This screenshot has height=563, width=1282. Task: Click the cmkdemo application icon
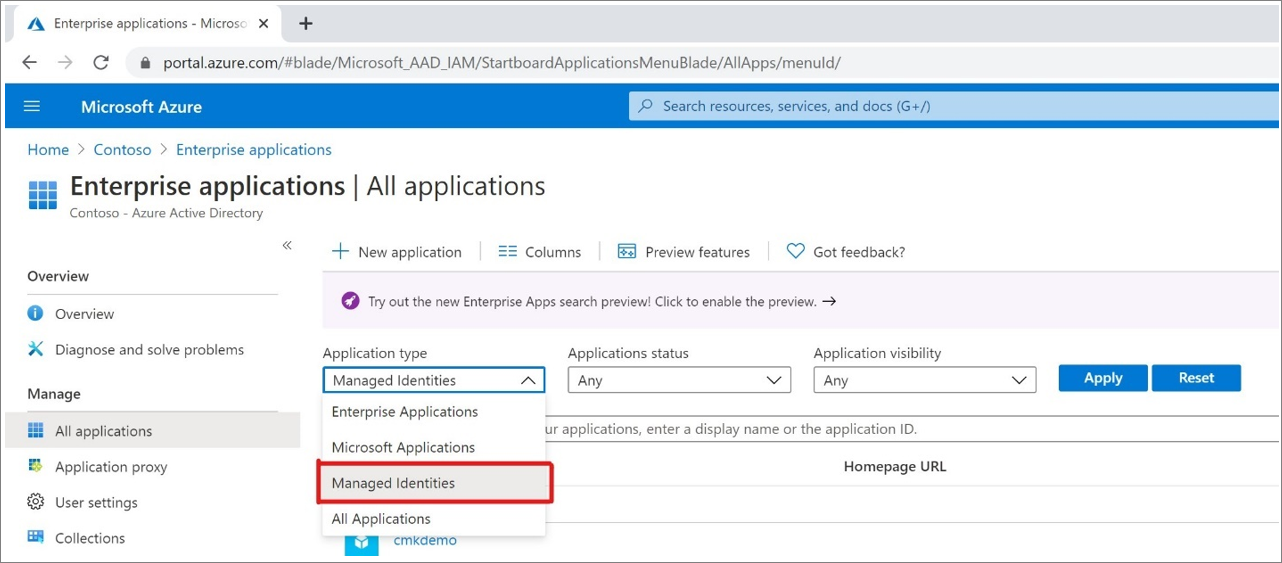(x=361, y=541)
